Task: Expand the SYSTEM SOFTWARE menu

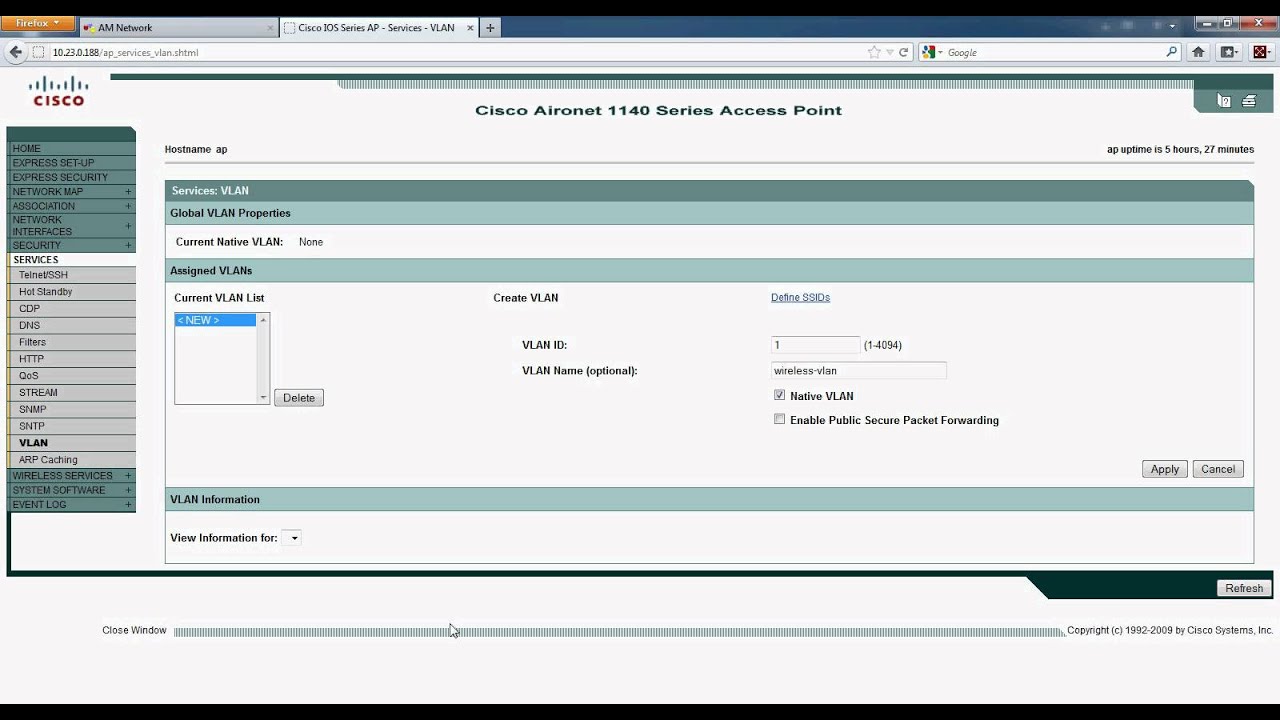Action: tap(128, 490)
